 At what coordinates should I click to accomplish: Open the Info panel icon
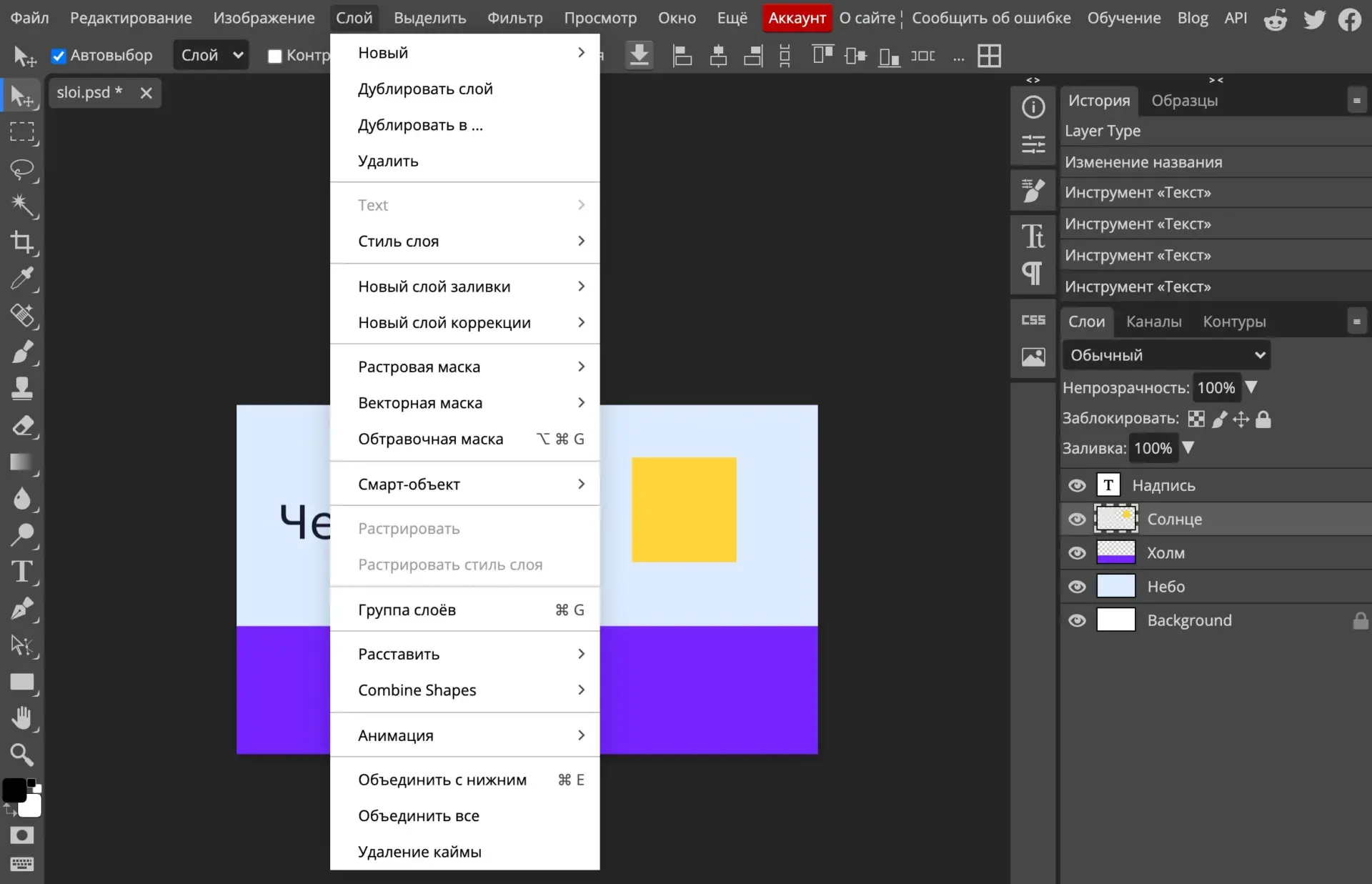coord(1033,108)
